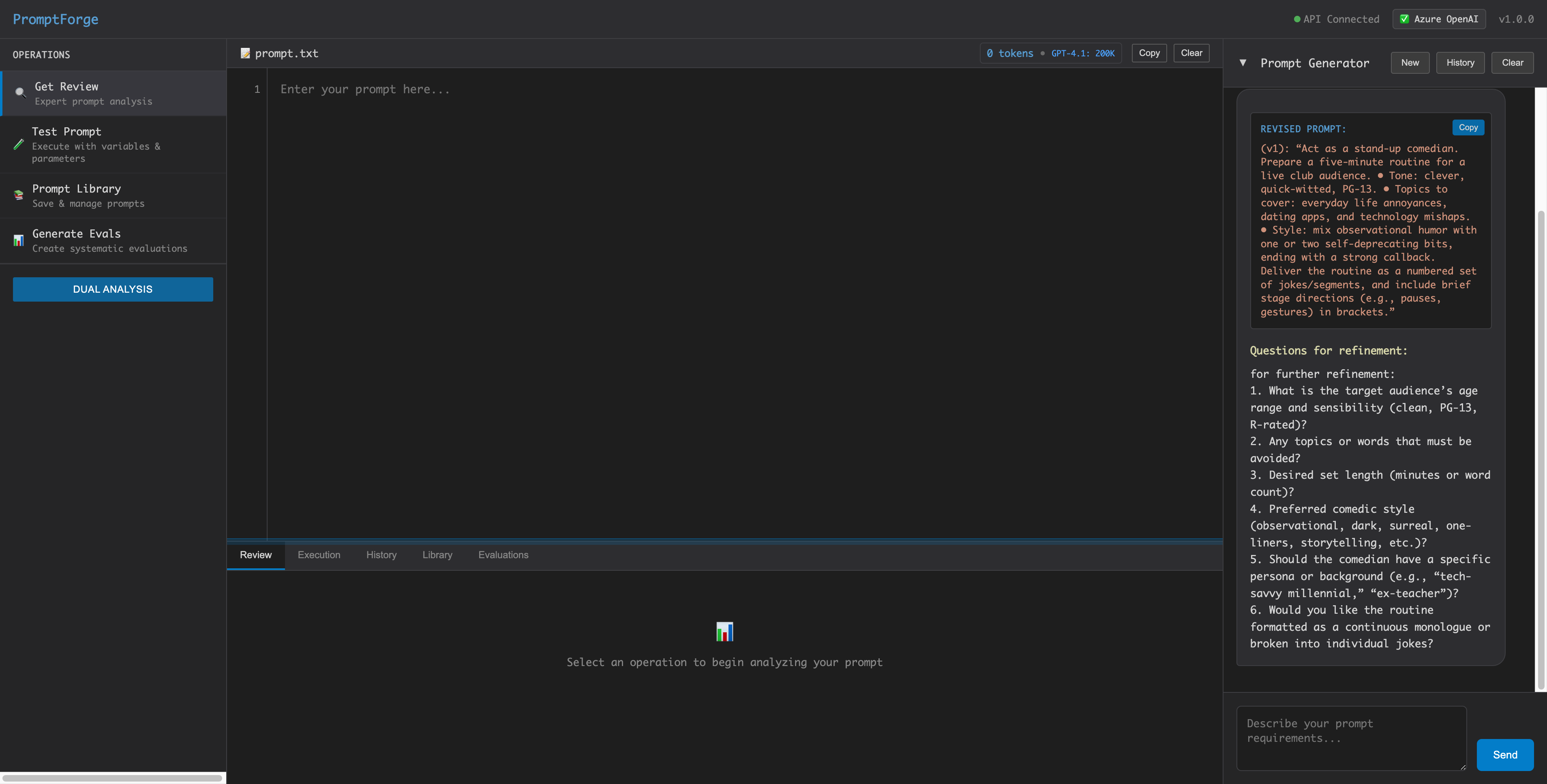
Task: Click 'Select an operation to begin' message
Action: click(724, 662)
